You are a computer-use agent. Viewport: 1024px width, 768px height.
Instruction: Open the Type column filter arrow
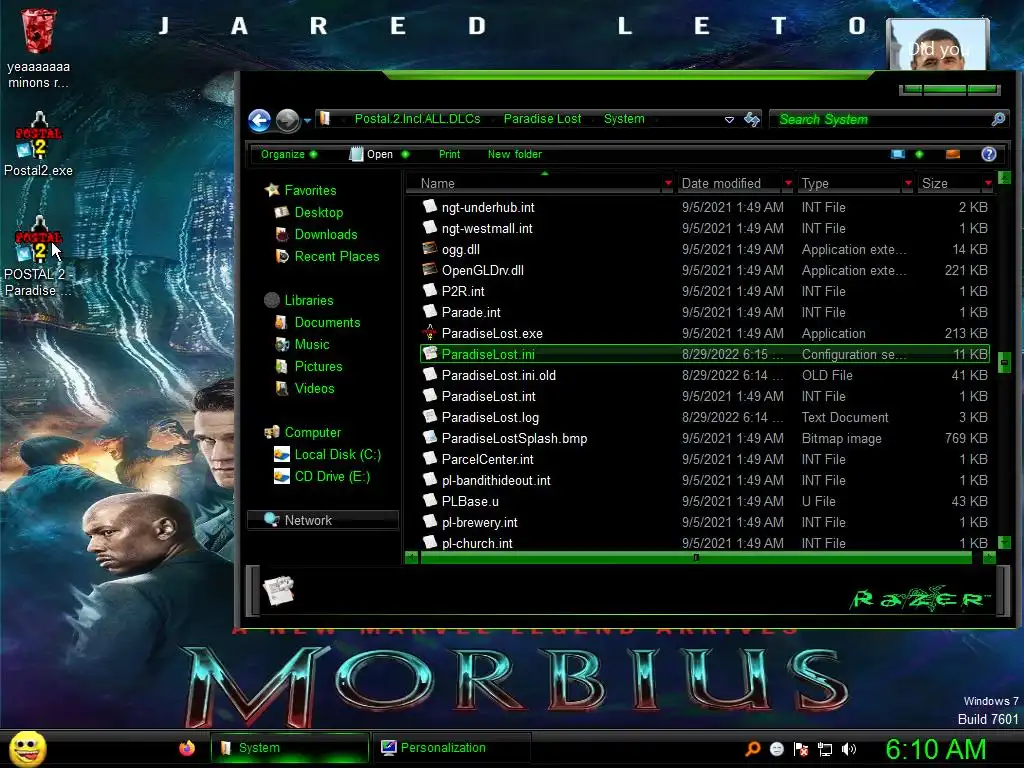(x=908, y=184)
